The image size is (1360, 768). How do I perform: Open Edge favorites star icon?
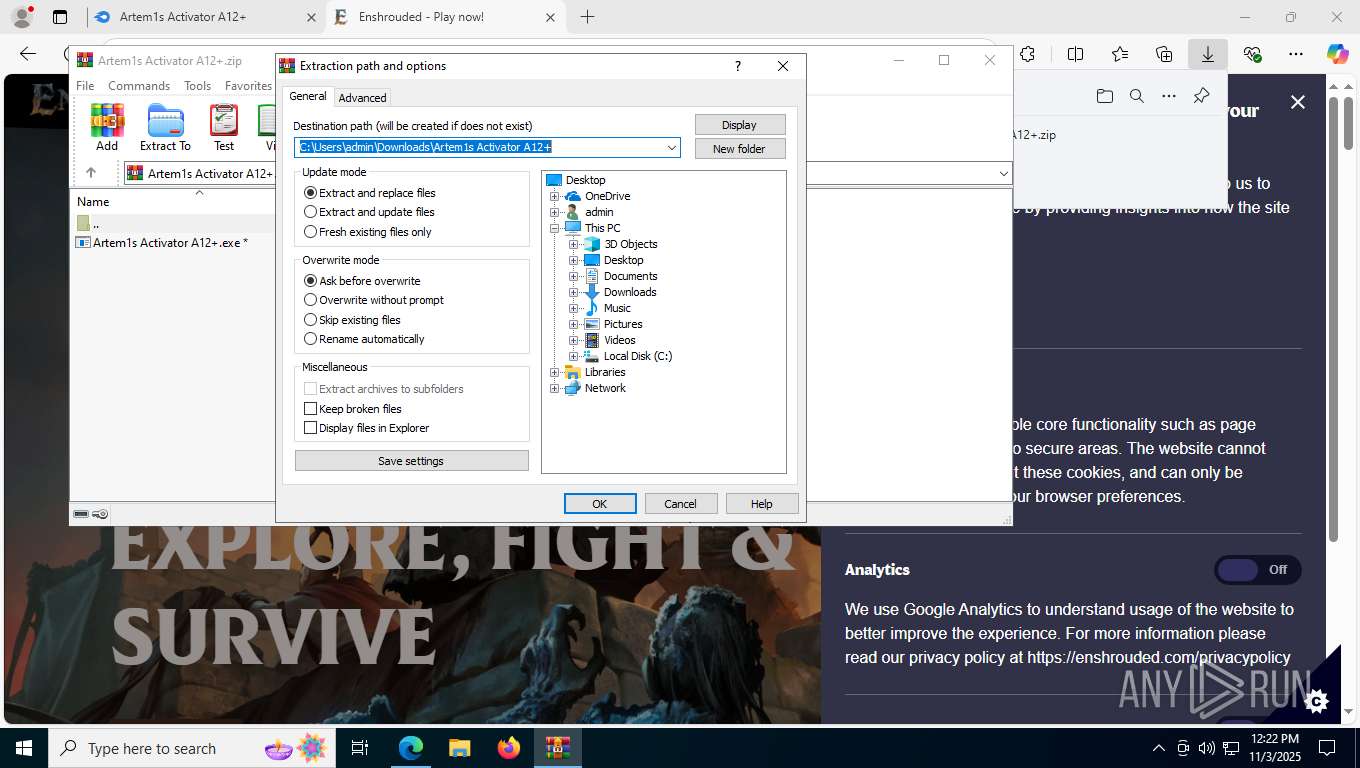pos(1120,54)
